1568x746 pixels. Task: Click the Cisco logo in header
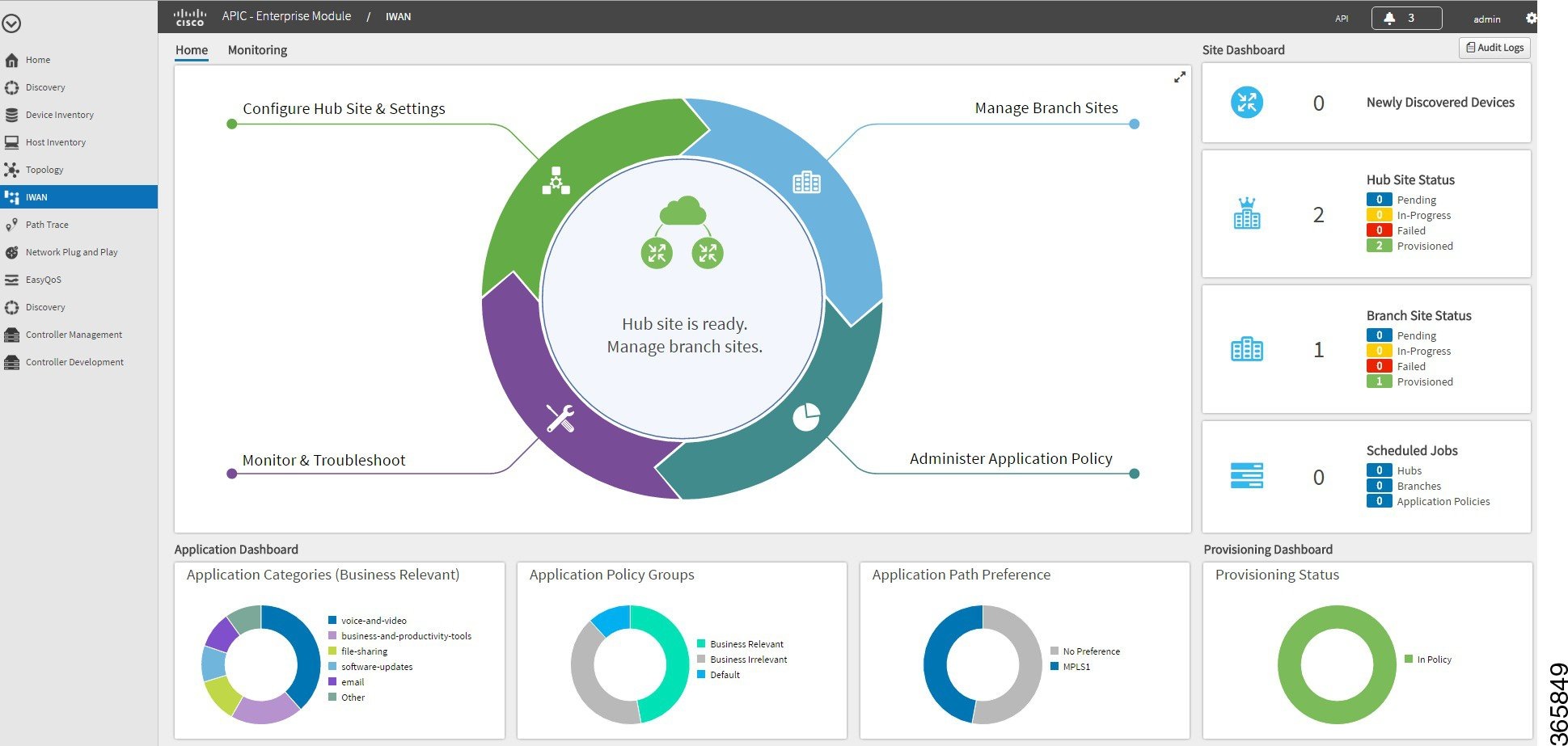[x=190, y=17]
